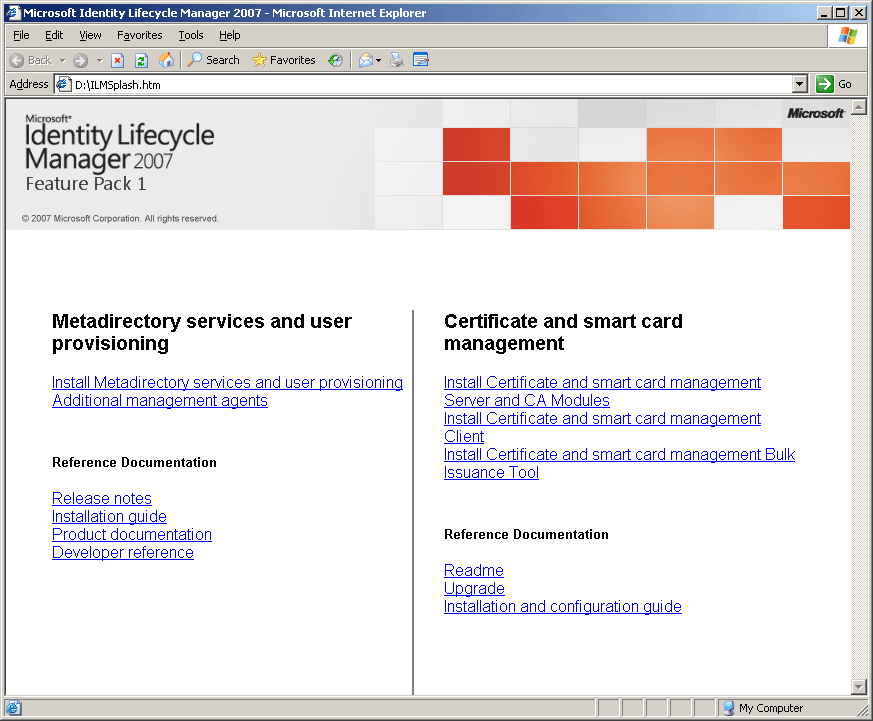
Task: Click the My Computer status bar text
Action: 771,708
